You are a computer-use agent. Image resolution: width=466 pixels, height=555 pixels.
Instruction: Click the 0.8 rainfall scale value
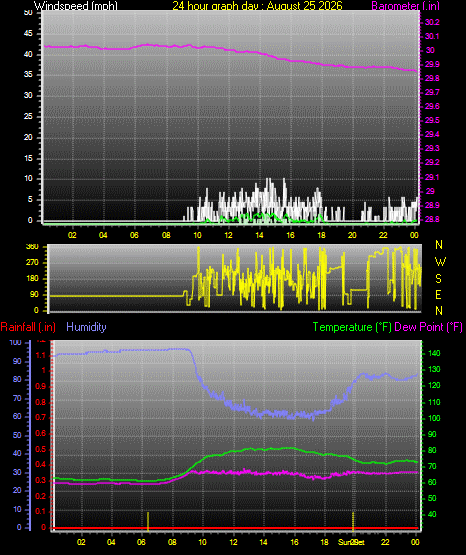coord(41,402)
